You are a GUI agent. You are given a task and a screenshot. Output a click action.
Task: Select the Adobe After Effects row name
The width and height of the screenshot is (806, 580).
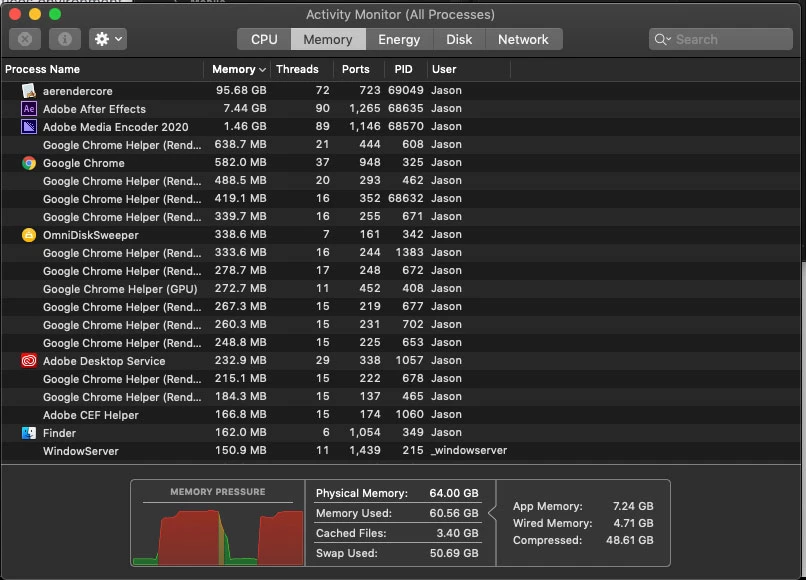click(95, 109)
